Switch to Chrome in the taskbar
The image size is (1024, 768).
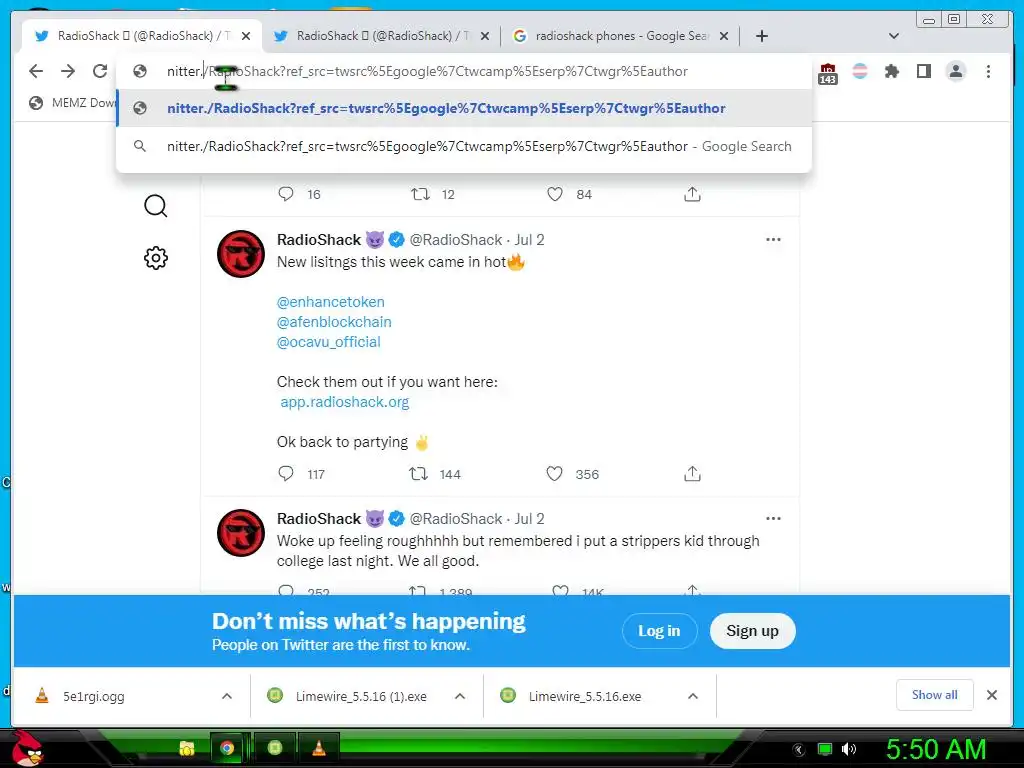227,748
